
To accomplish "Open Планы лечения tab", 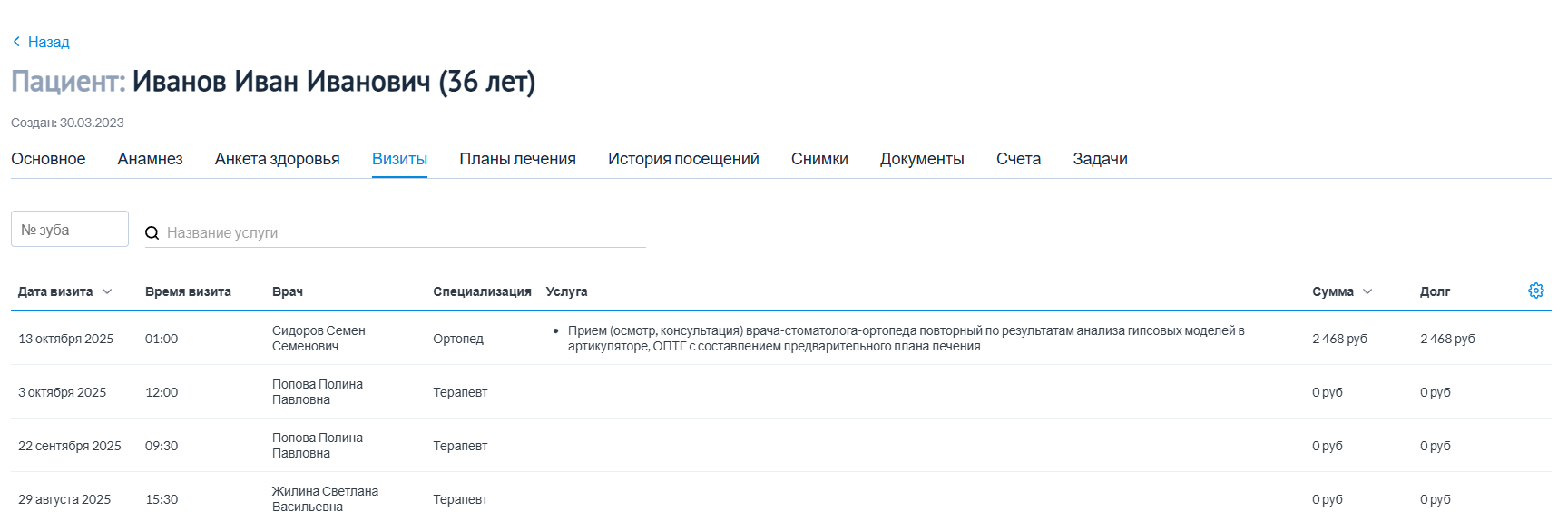I will pos(517,159).
